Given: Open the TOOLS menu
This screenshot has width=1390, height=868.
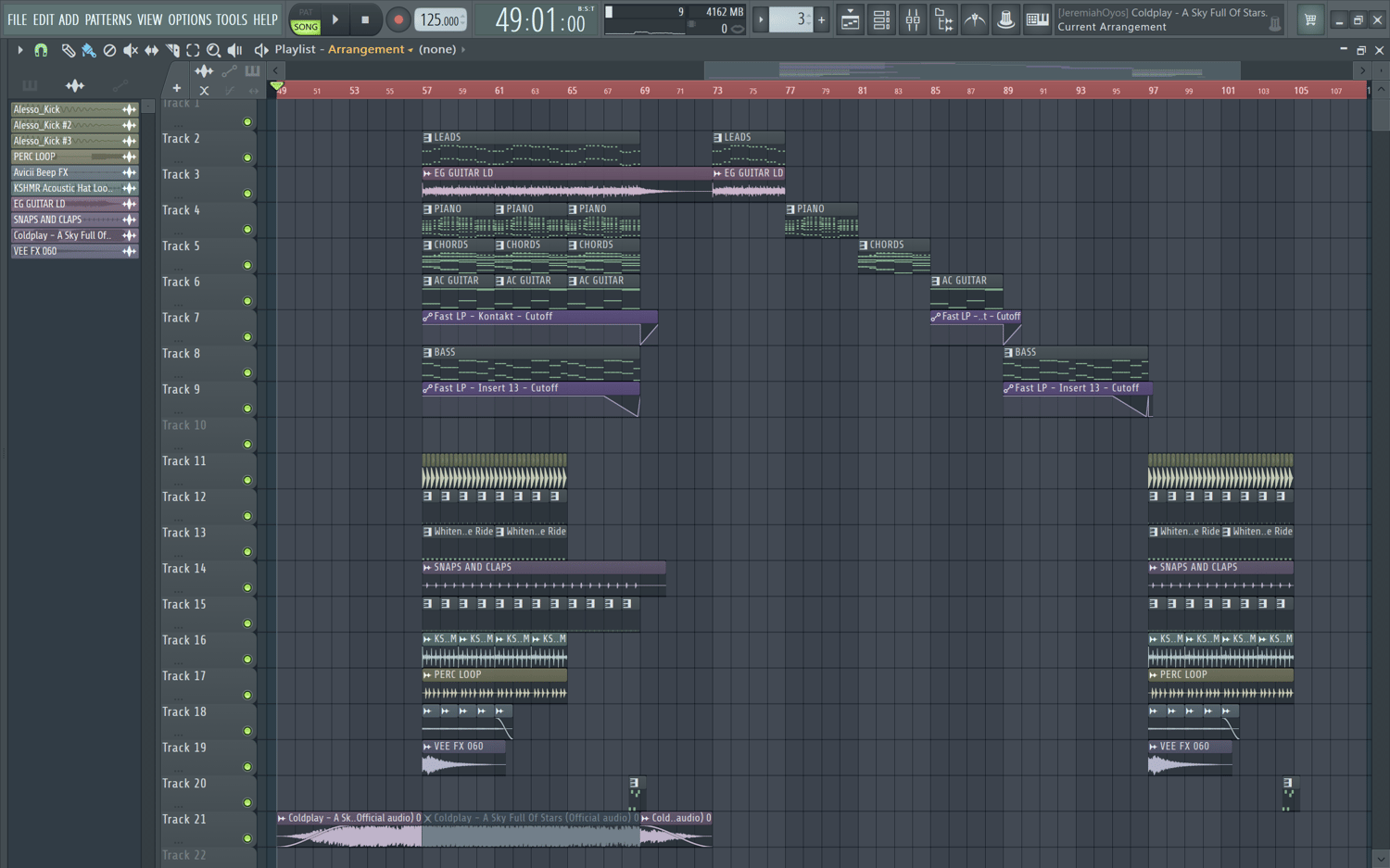Looking at the screenshot, I should click(x=232, y=19).
